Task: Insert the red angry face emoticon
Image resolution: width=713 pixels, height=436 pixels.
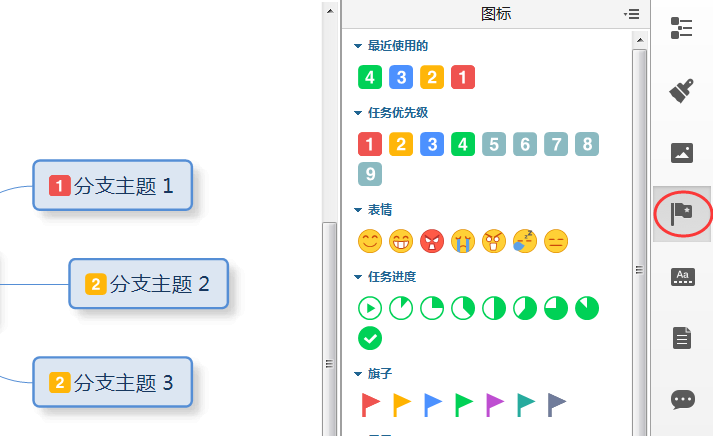Action: coord(432,241)
